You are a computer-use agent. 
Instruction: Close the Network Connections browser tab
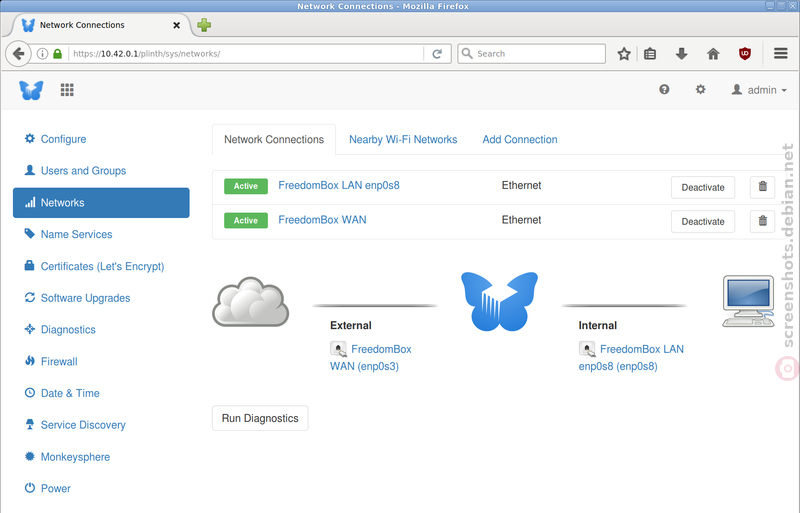coord(177,25)
